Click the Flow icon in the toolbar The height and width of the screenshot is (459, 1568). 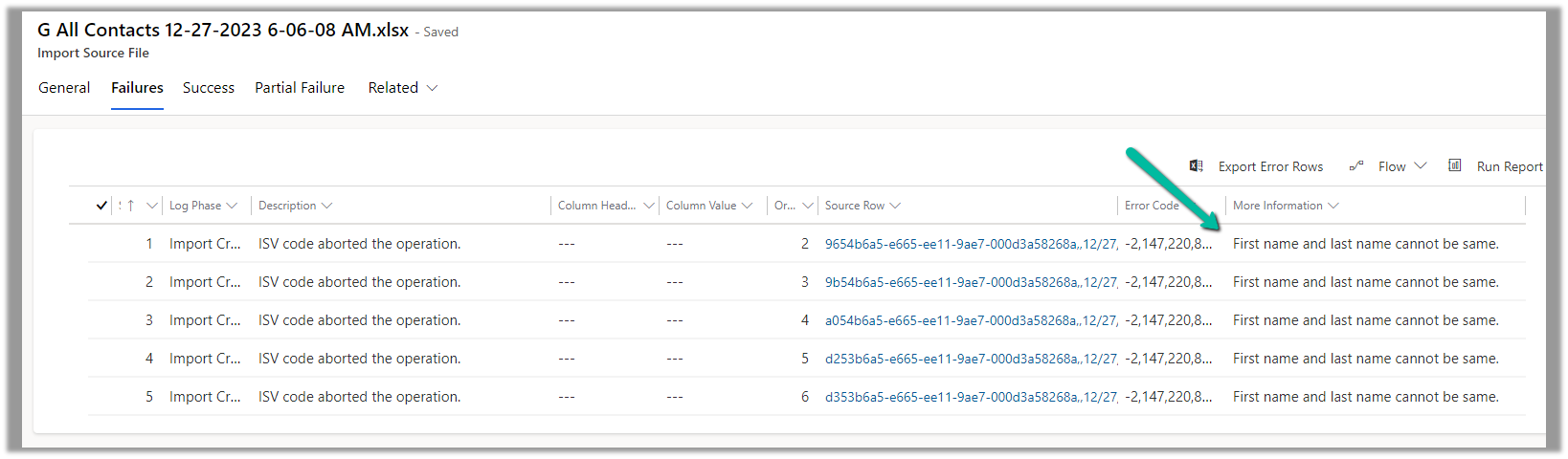(x=1355, y=166)
